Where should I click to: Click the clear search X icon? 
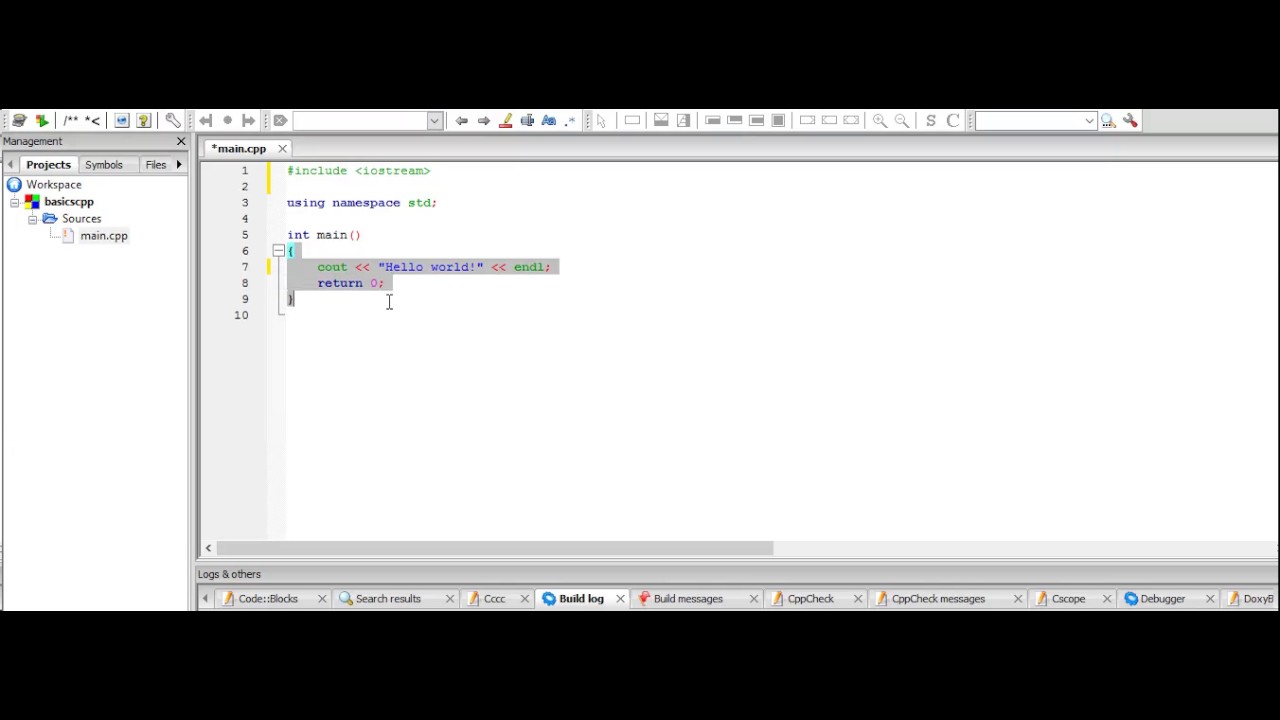280,120
